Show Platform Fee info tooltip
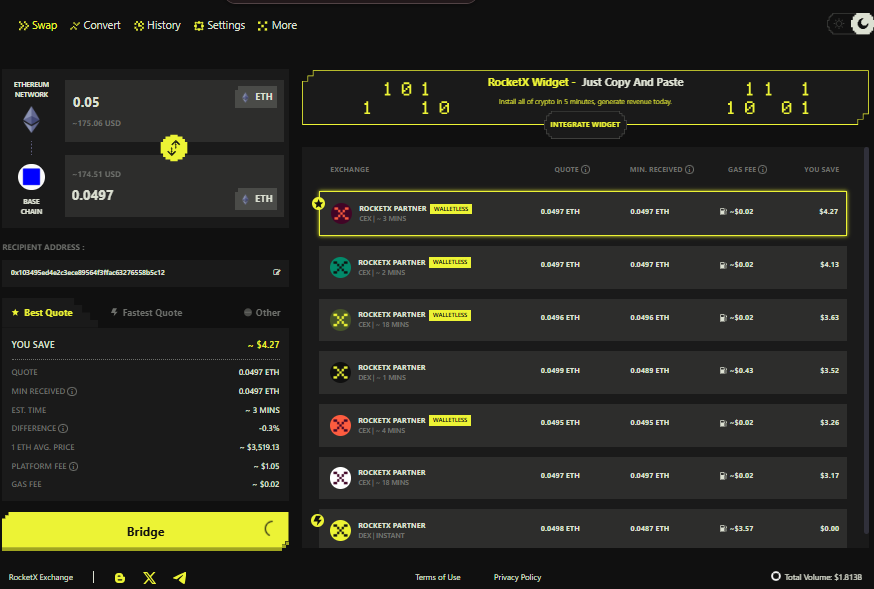Image resolution: width=874 pixels, height=589 pixels. [x=74, y=466]
